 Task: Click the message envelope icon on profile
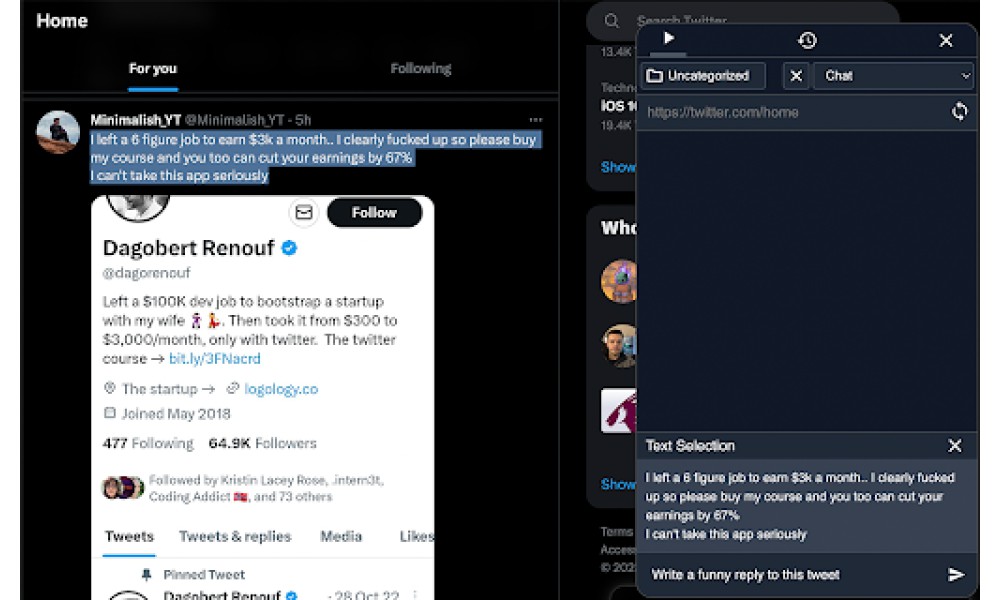pyautogui.click(x=304, y=212)
